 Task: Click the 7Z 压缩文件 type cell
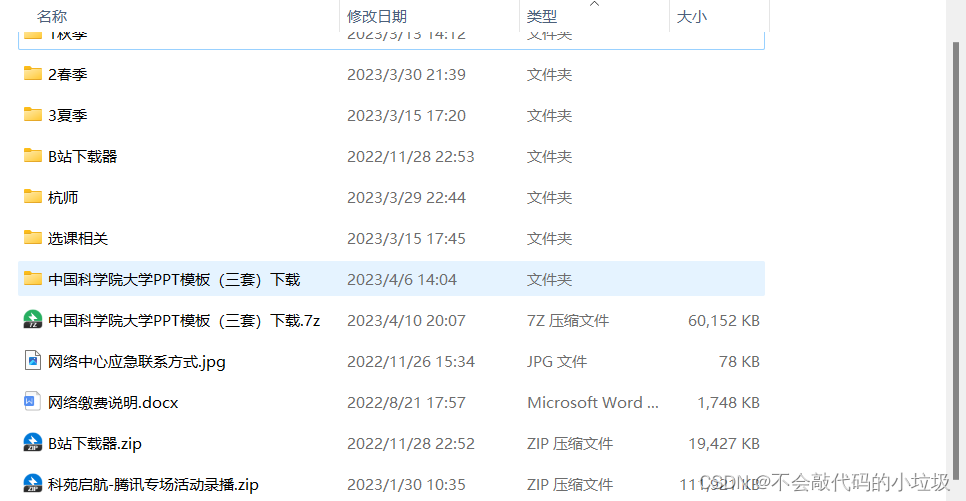[x=568, y=320]
